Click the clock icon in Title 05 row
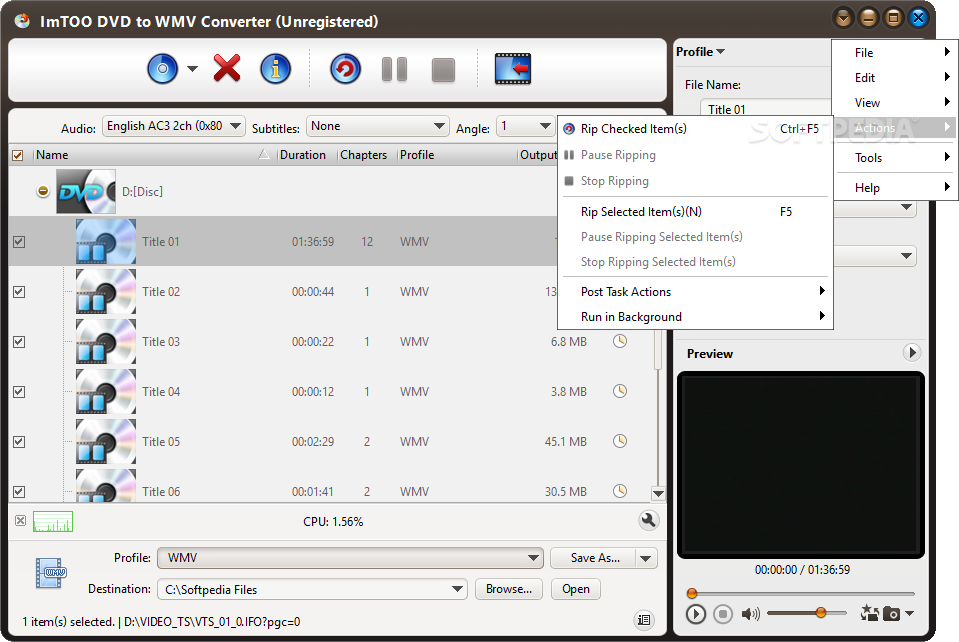 620,441
